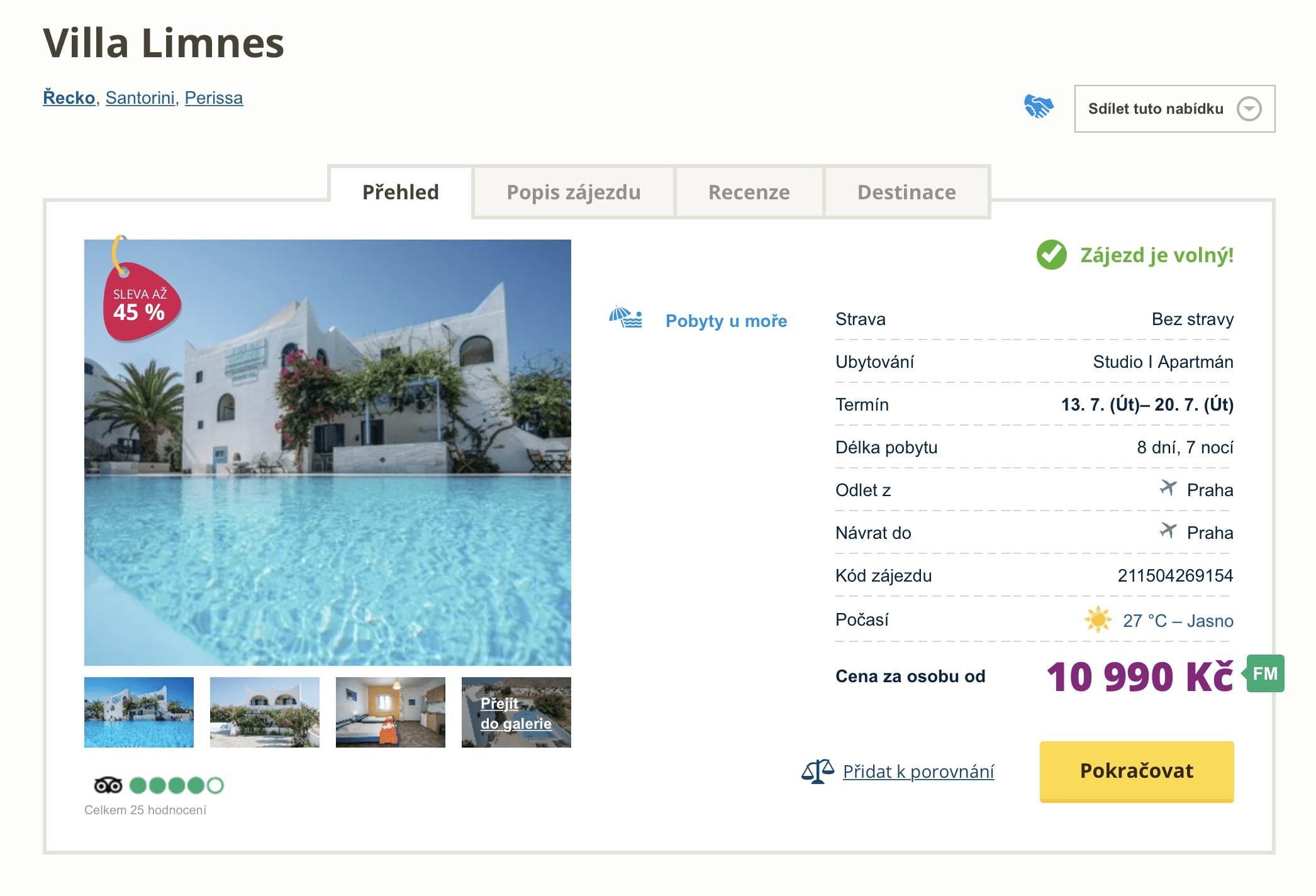Click the 'Přidat k porovnání' link

tap(918, 772)
